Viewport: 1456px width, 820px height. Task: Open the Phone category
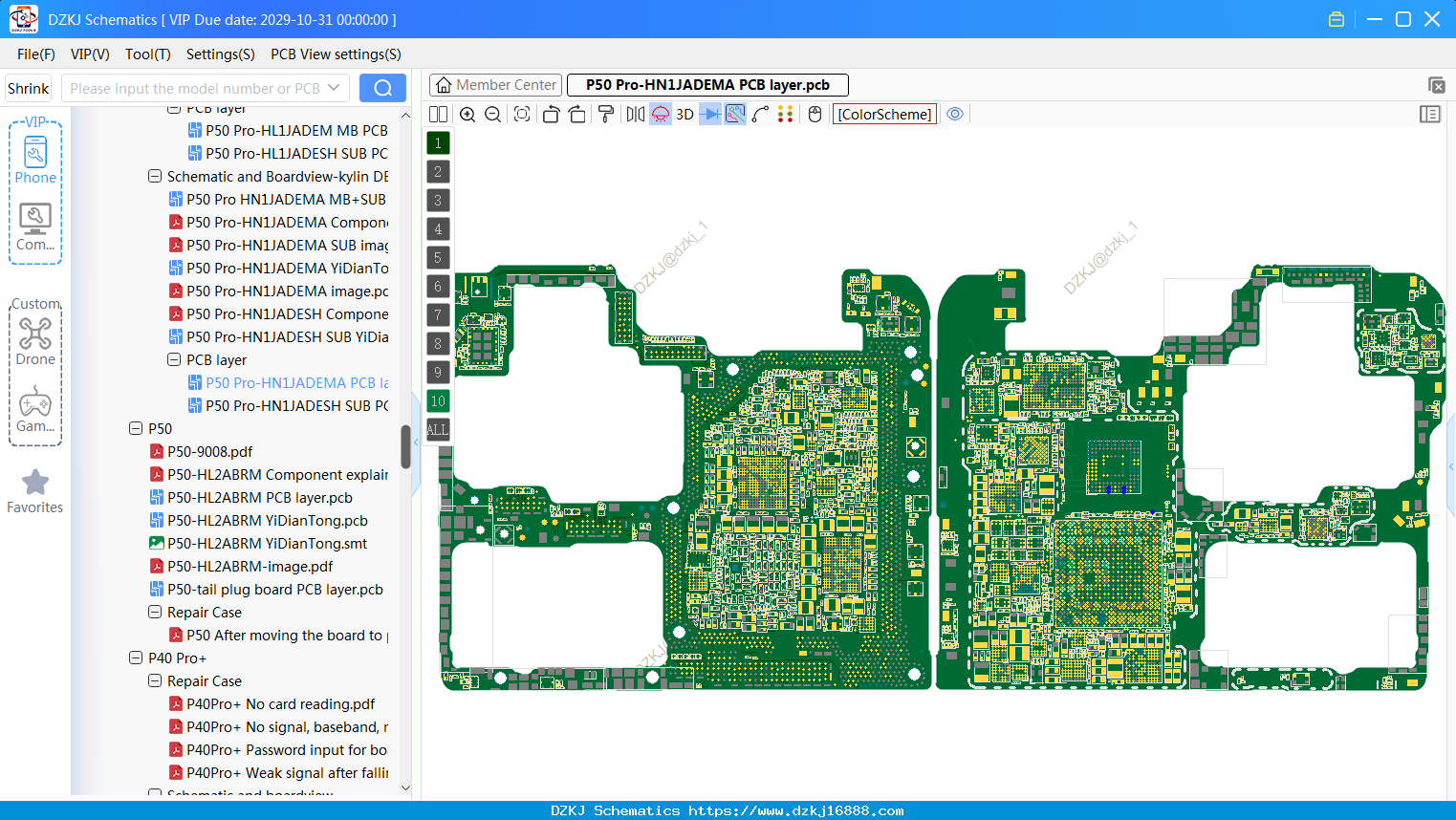point(35,160)
